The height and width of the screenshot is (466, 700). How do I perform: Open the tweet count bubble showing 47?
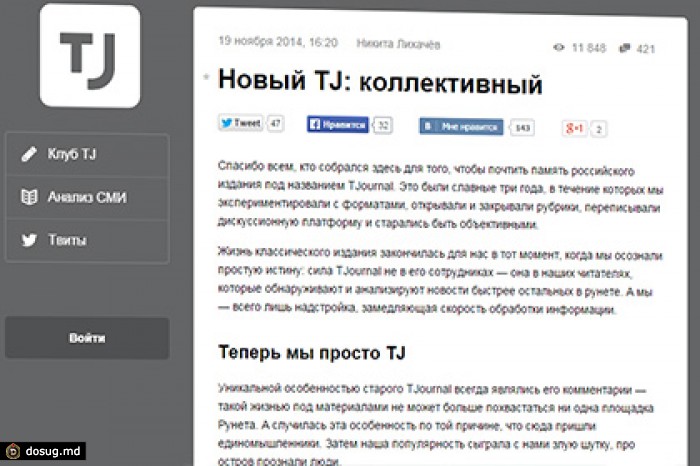pyautogui.click(x=275, y=123)
